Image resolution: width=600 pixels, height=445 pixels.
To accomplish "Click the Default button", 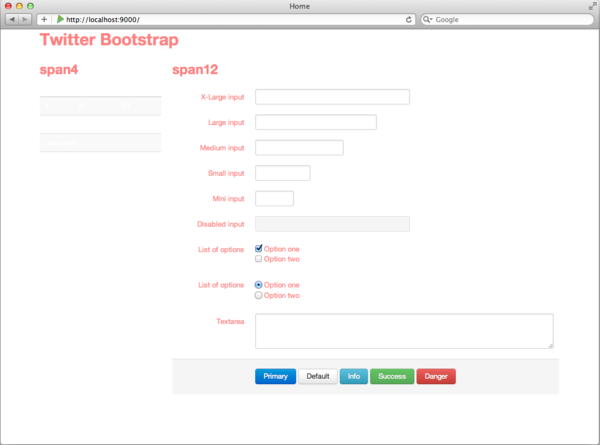I will click(318, 376).
